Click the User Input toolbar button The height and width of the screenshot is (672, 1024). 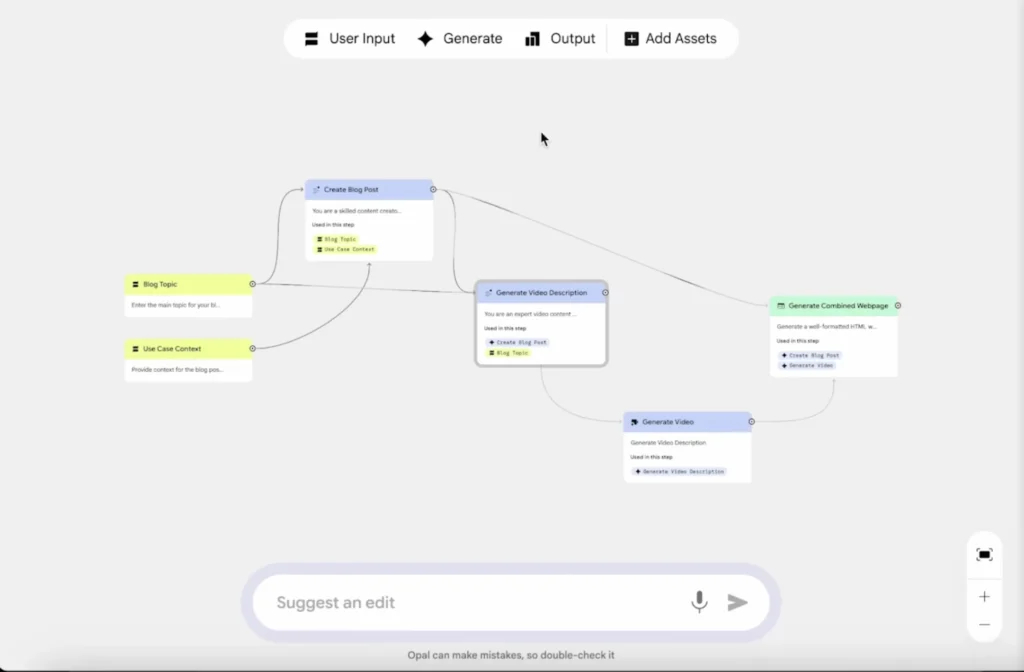349,39
